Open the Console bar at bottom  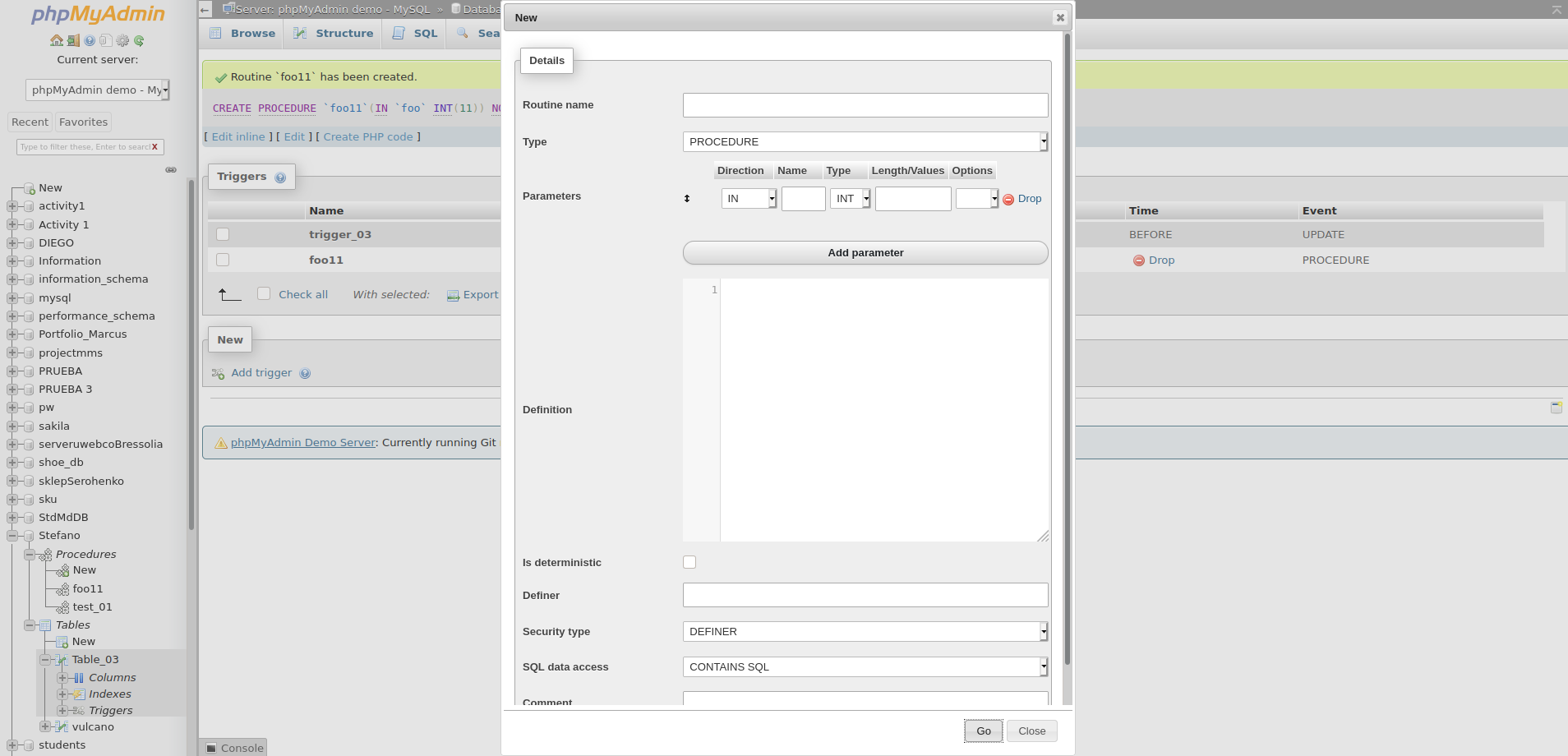[x=234, y=748]
